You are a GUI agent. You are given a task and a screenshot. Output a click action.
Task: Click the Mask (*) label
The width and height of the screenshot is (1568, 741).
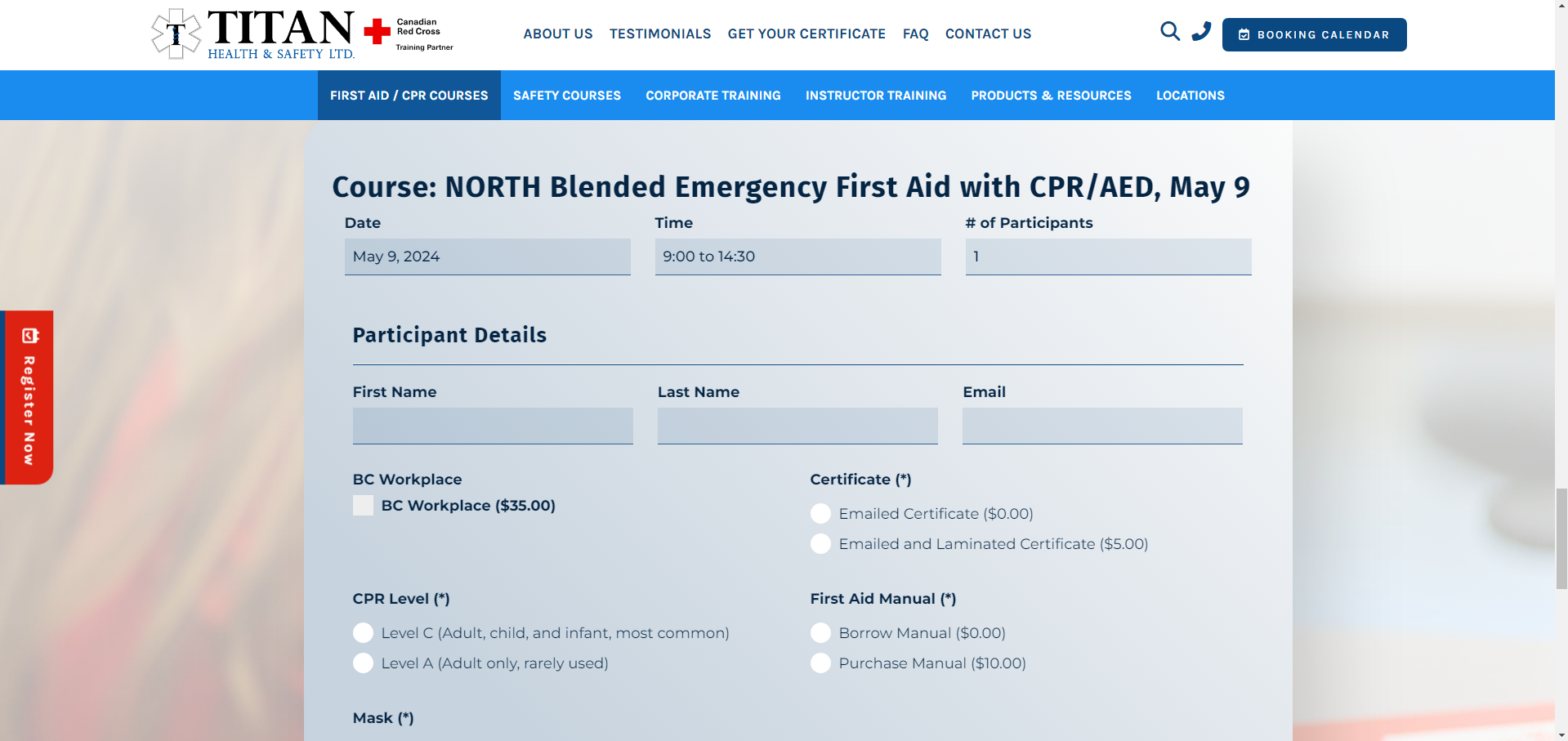[383, 718]
